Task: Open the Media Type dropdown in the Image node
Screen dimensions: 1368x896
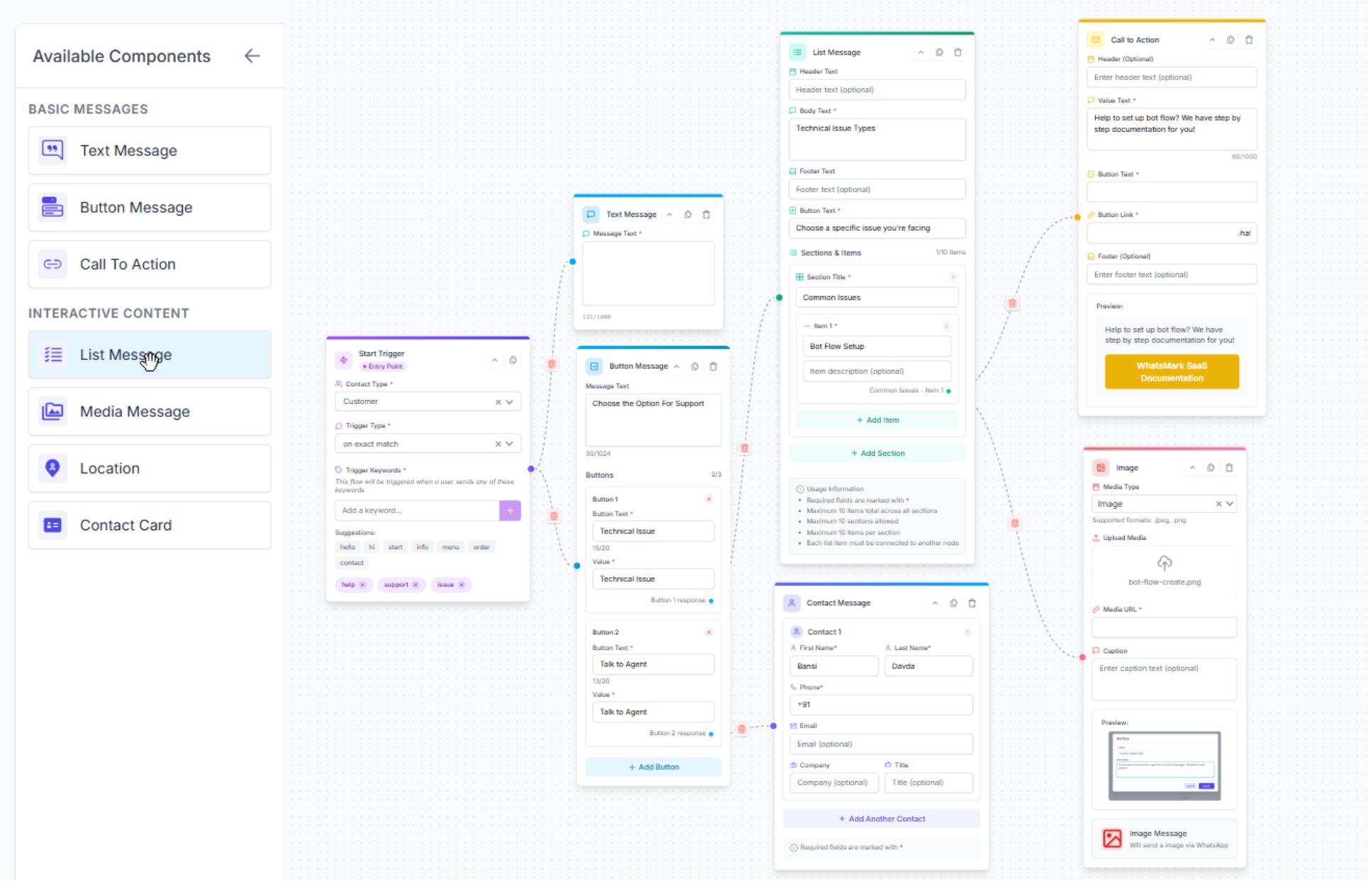Action: tap(1230, 503)
